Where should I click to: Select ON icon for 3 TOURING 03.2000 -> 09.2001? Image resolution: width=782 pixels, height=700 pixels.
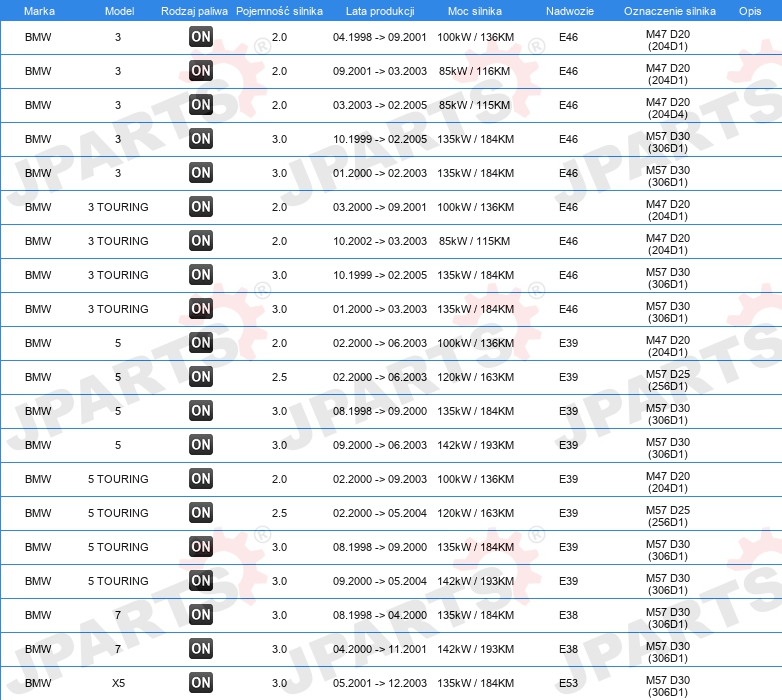coord(201,207)
